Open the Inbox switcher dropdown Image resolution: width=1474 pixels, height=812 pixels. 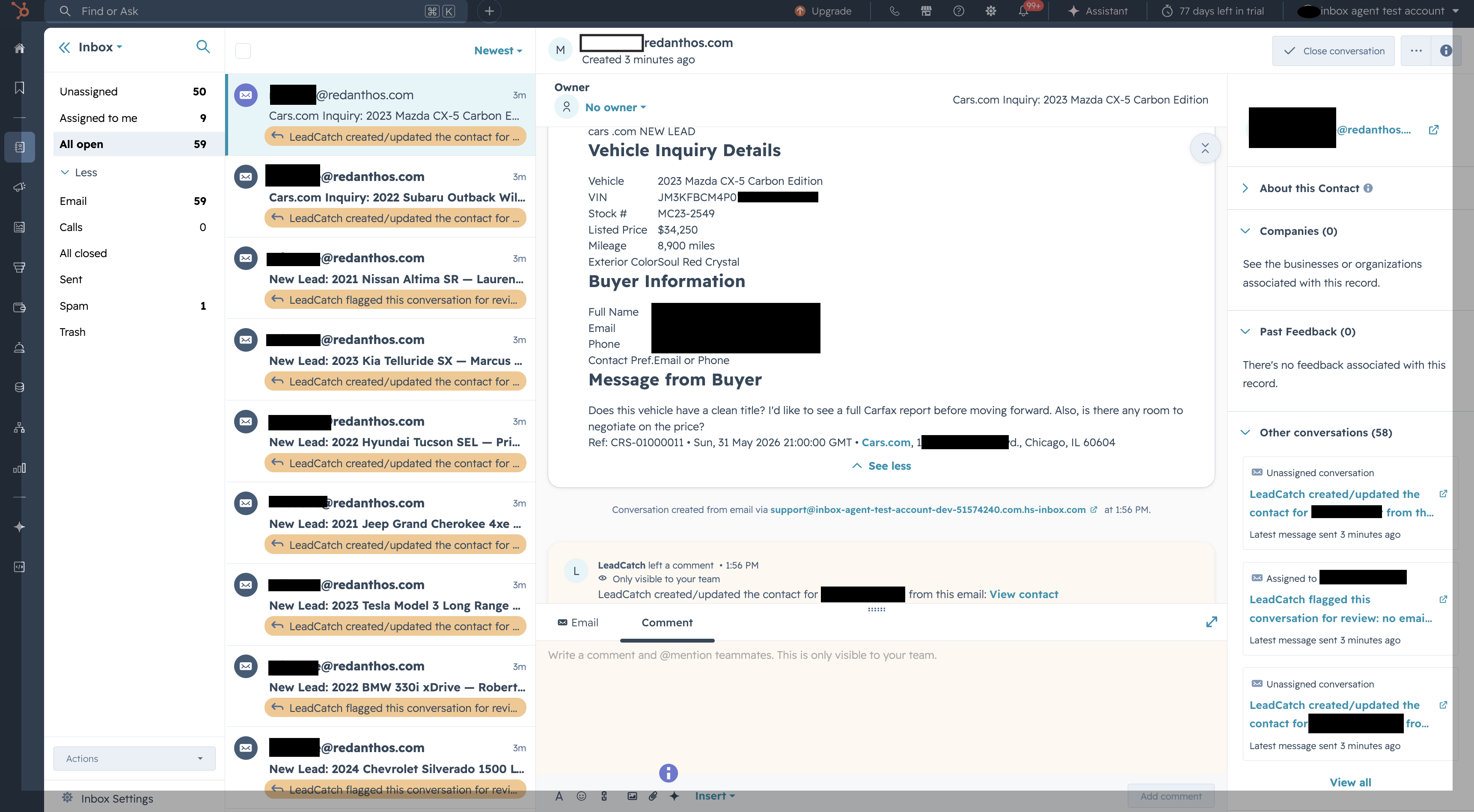coord(100,47)
